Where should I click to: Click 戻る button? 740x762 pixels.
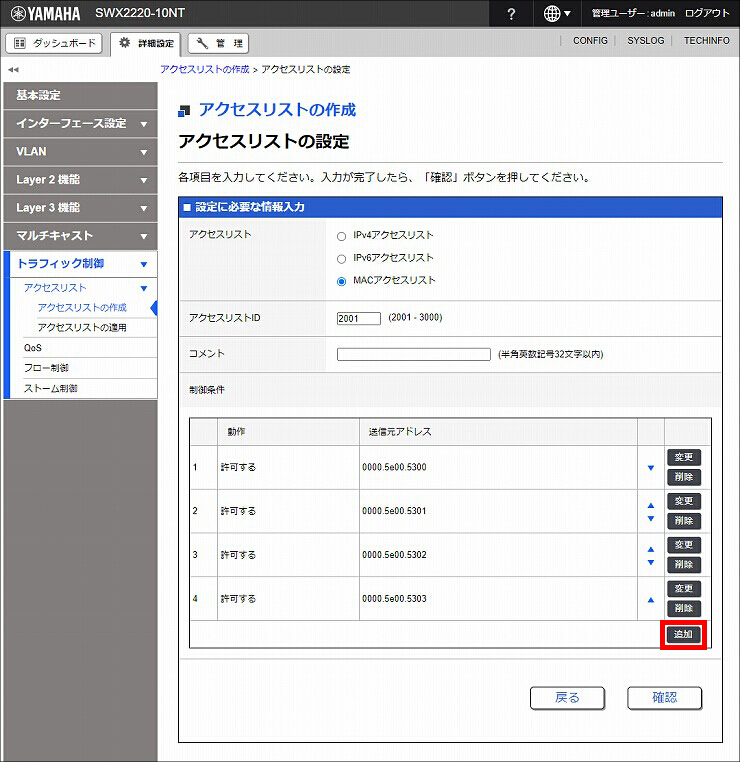pos(567,698)
